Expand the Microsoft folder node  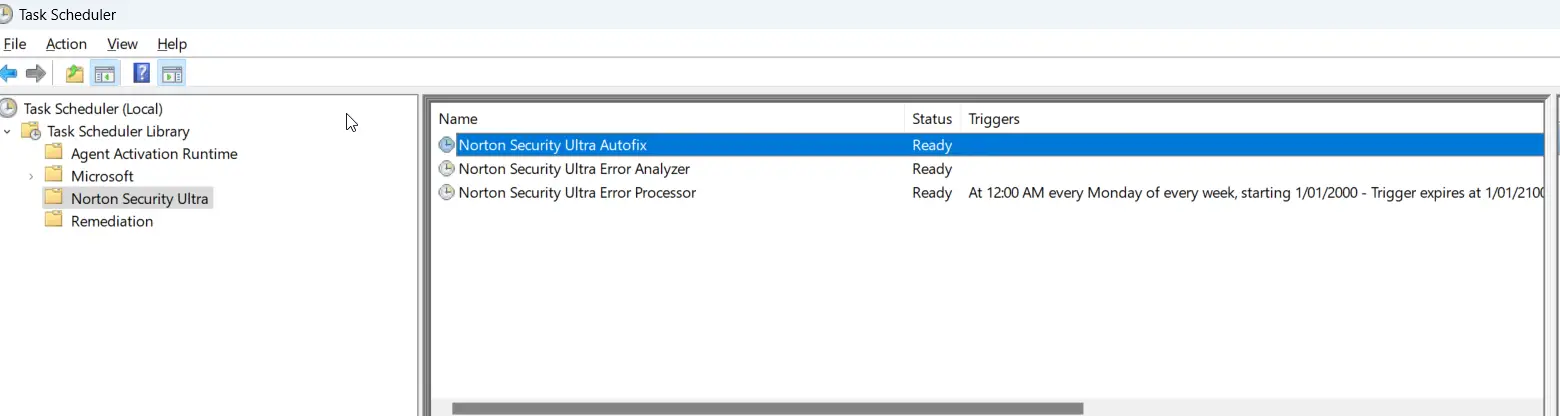(31, 176)
